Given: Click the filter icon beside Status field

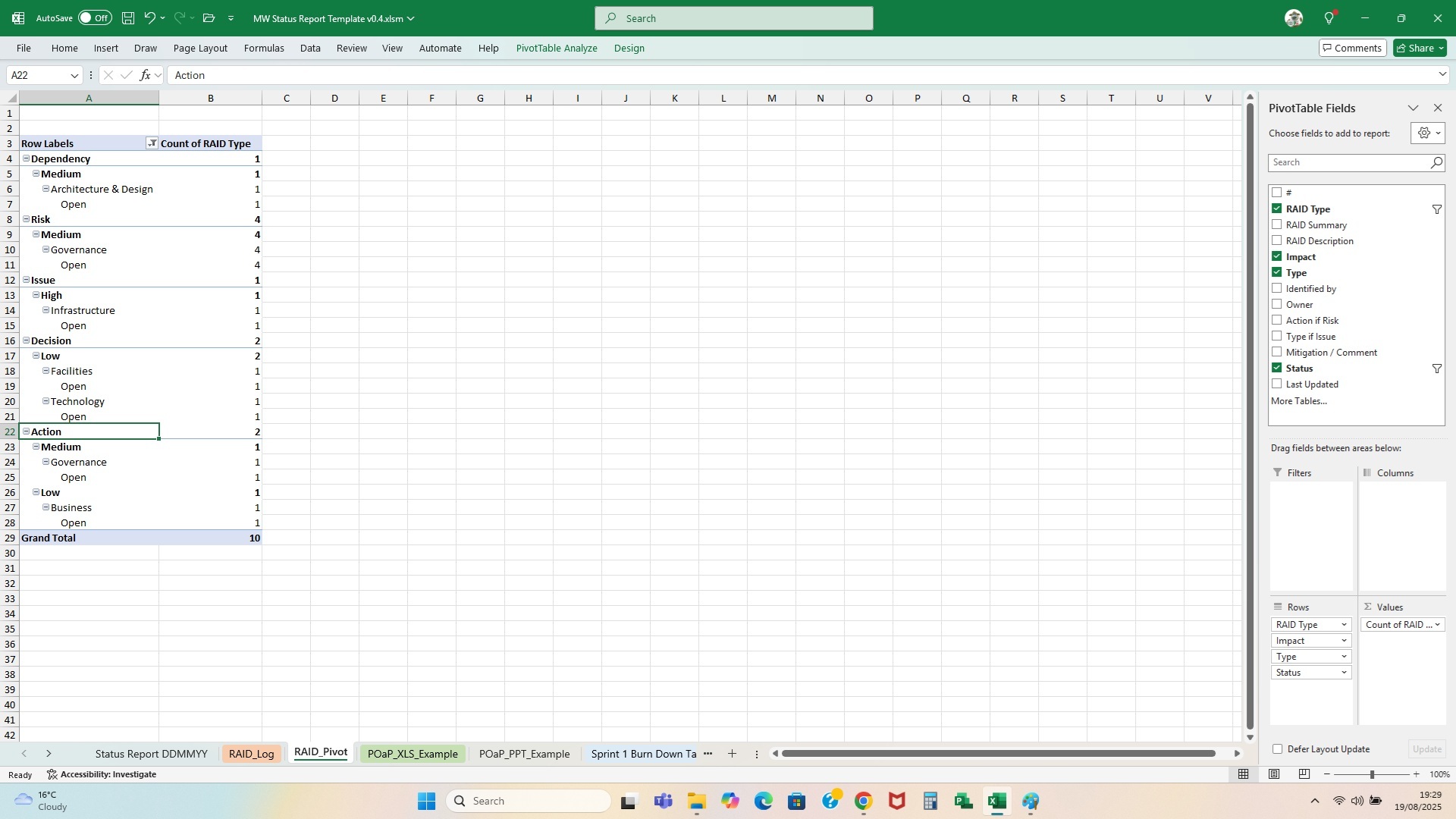Looking at the screenshot, I should pos(1437,369).
